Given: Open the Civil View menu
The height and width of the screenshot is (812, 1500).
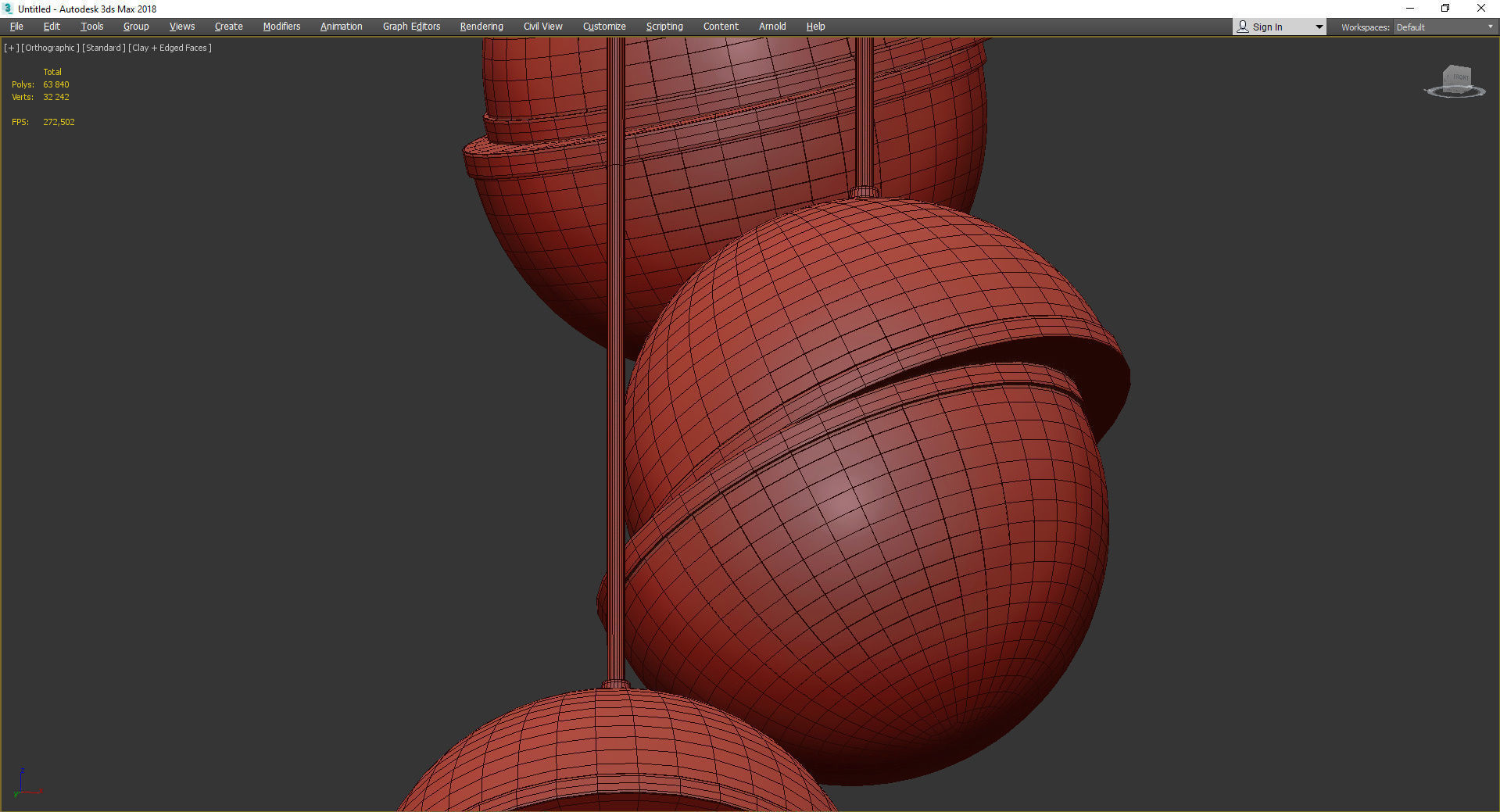Looking at the screenshot, I should click(543, 27).
